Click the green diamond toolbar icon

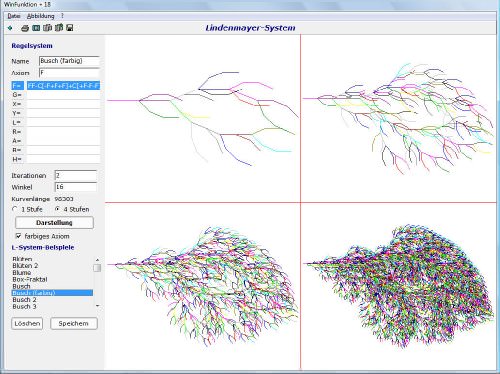click(x=10, y=28)
